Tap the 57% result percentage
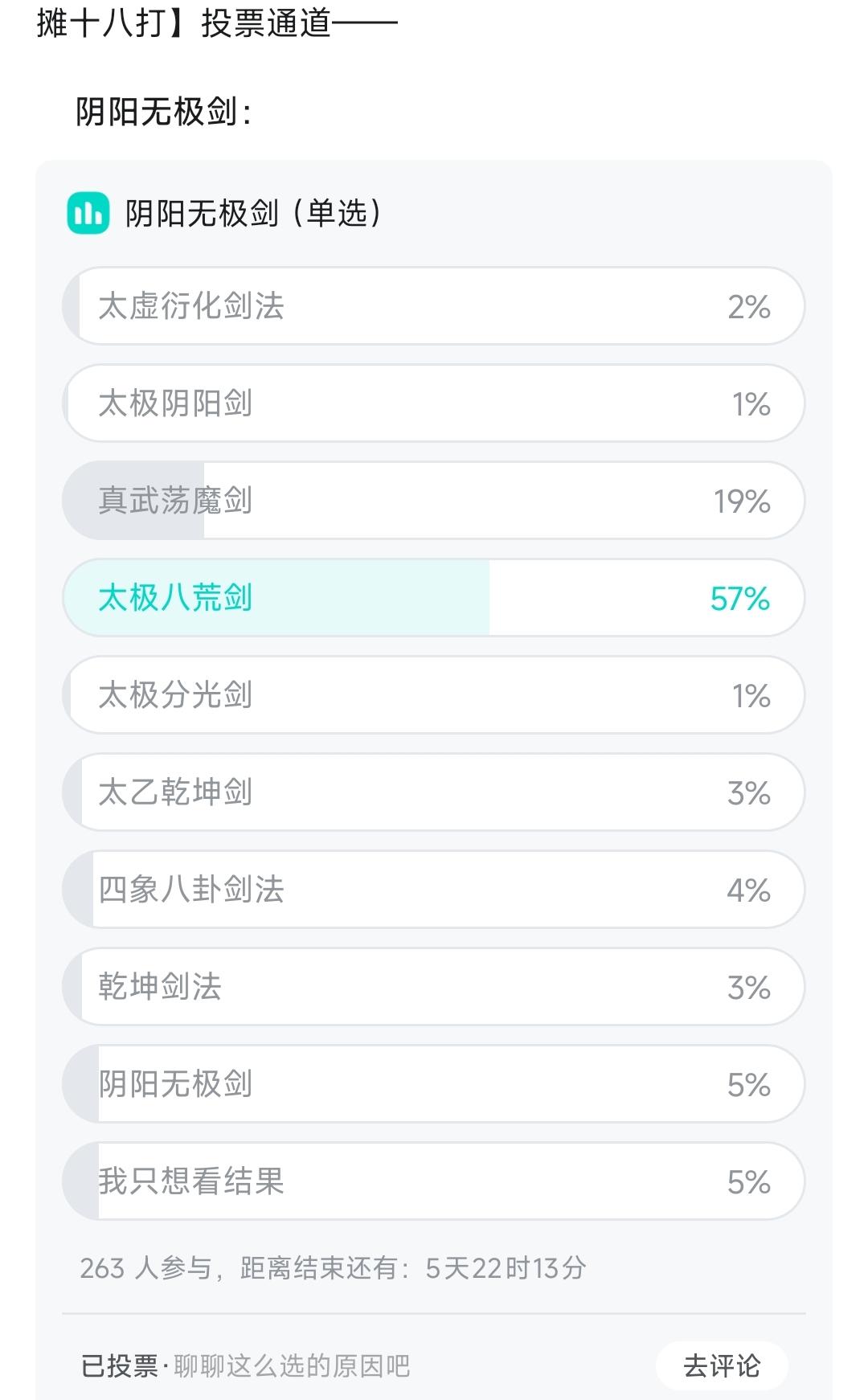 (740, 599)
